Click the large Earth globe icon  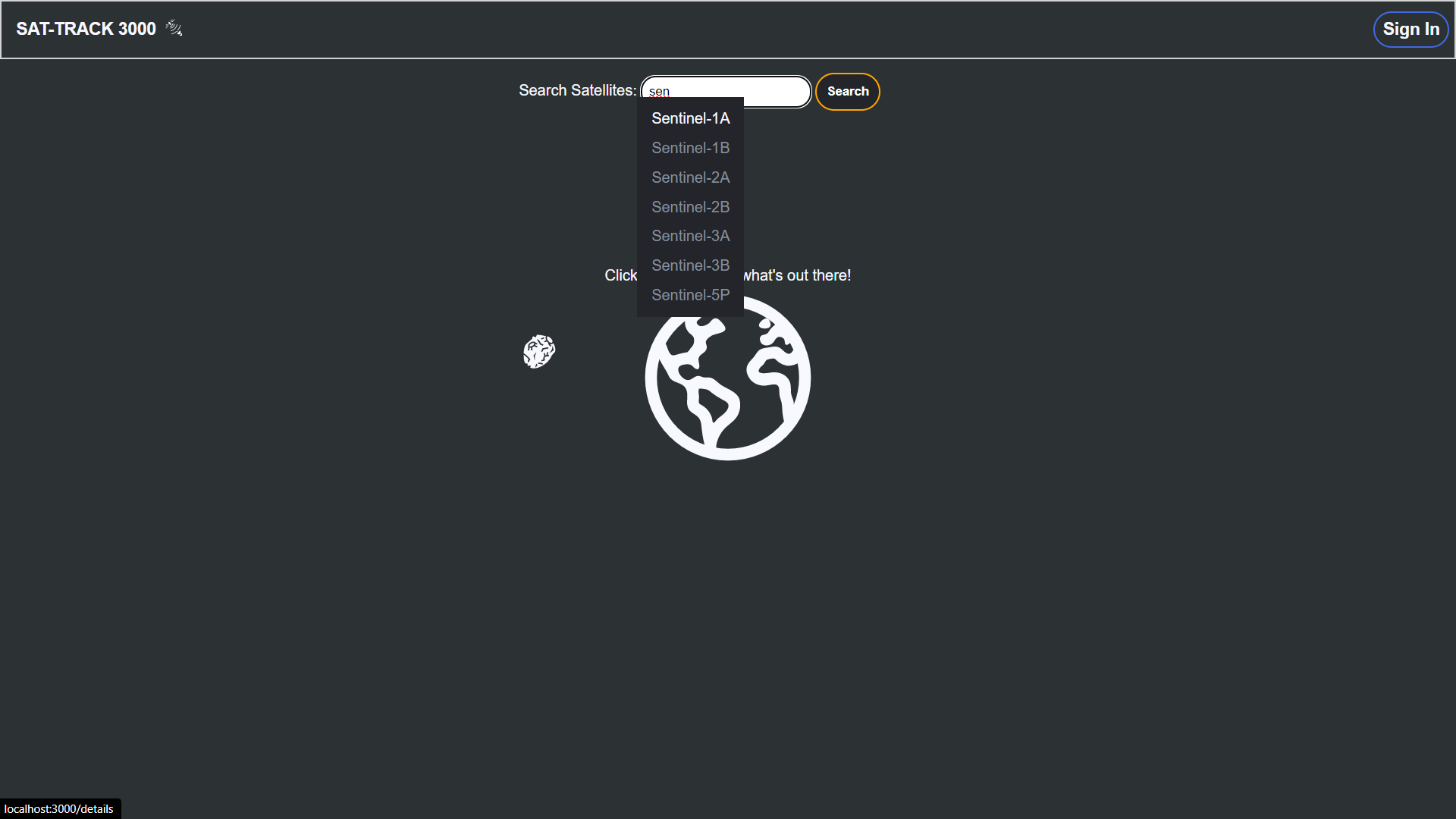click(728, 378)
